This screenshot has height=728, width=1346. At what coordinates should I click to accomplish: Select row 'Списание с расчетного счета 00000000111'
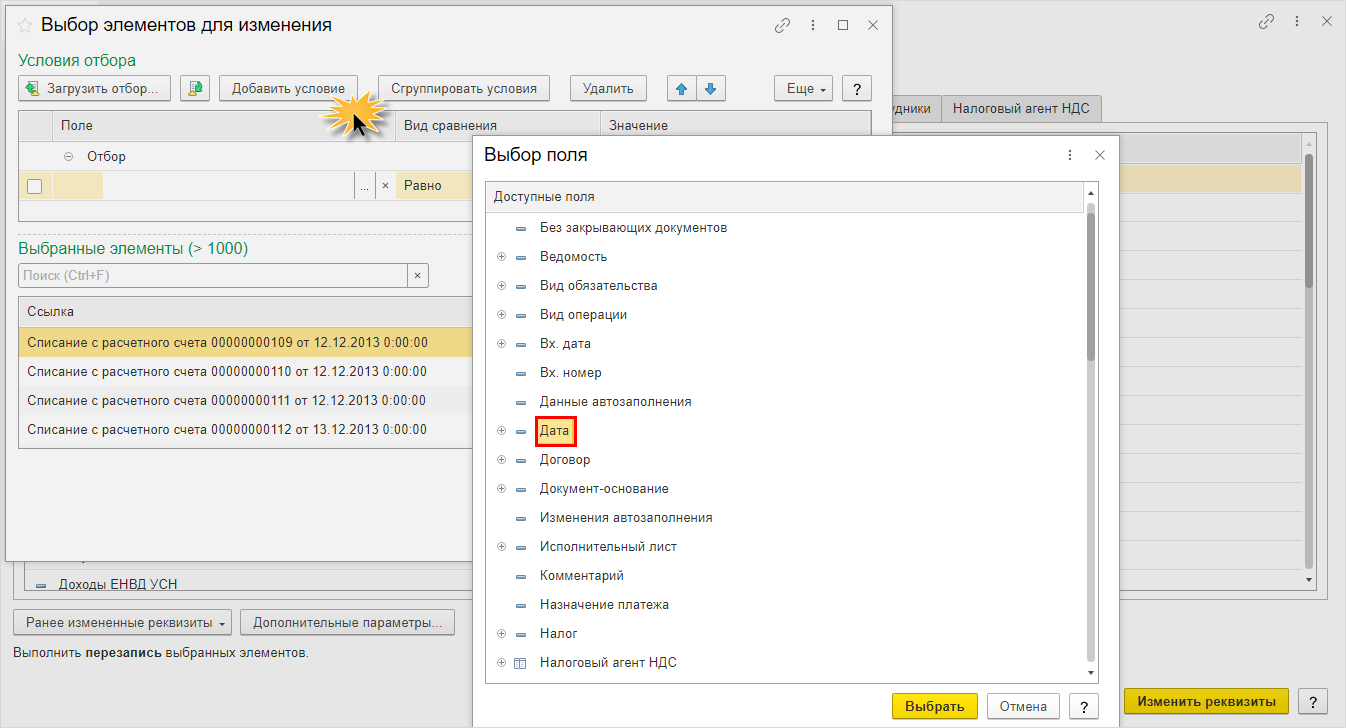pos(246,401)
